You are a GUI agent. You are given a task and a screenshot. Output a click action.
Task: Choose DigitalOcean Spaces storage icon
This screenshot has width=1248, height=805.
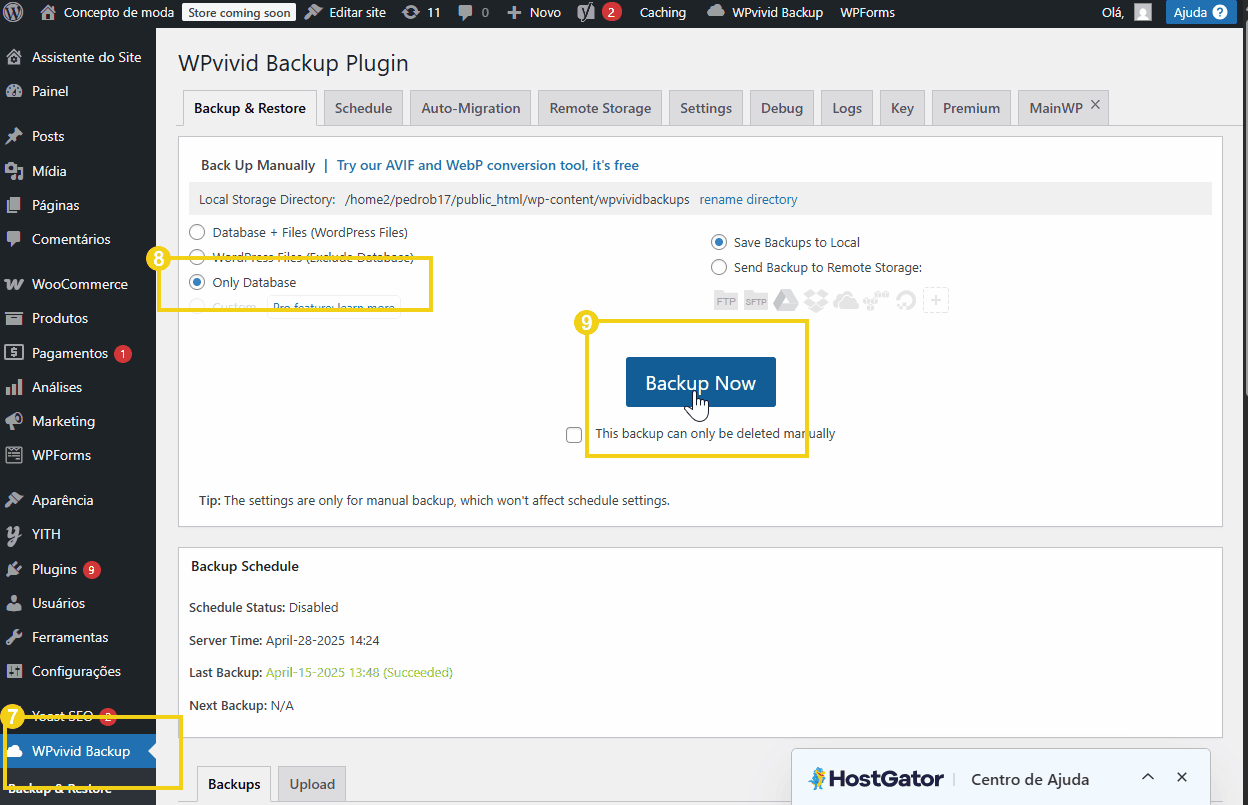[906, 300]
